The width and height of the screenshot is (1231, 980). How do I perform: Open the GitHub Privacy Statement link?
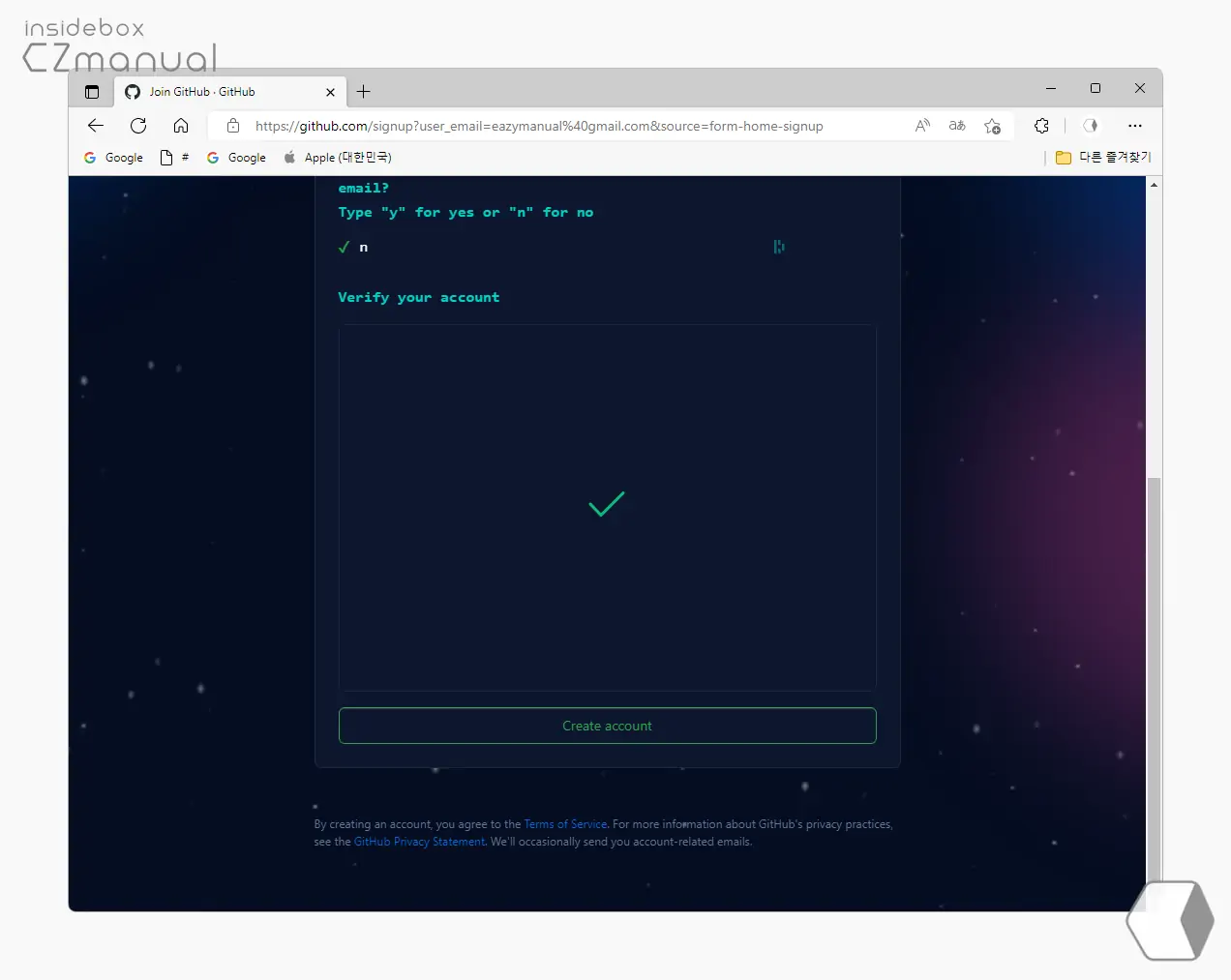point(419,842)
